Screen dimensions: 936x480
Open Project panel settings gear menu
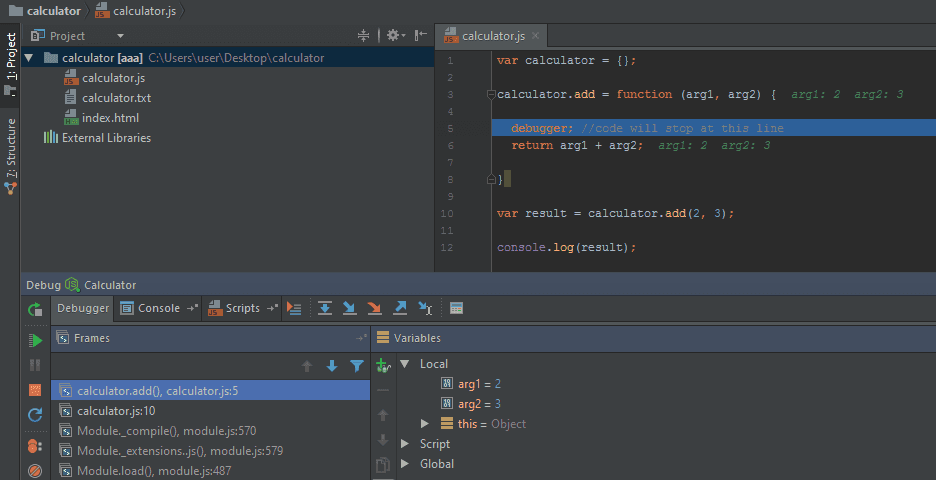(x=396, y=36)
